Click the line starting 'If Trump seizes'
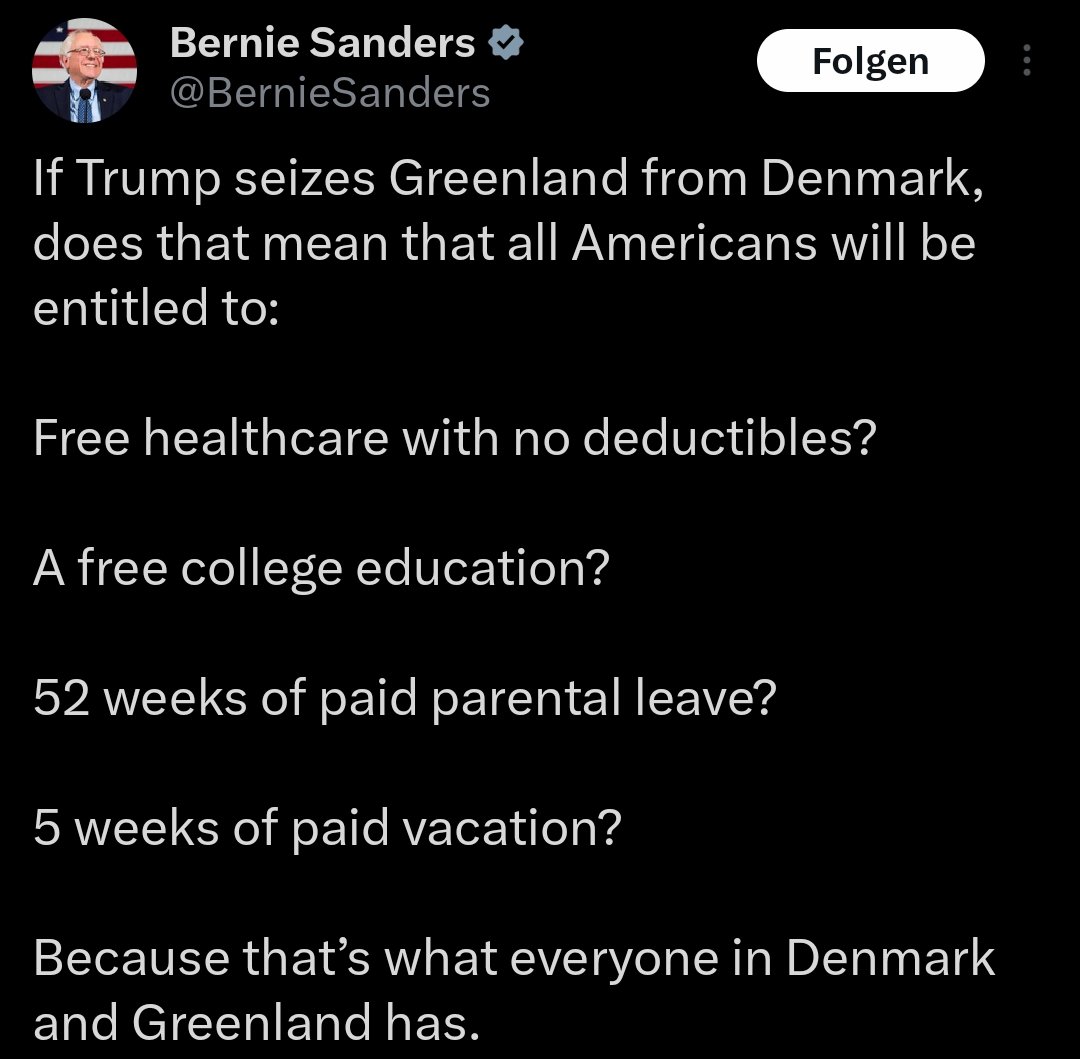The height and width of the screenshot is (1059, 1080). [x=504, y=180]
